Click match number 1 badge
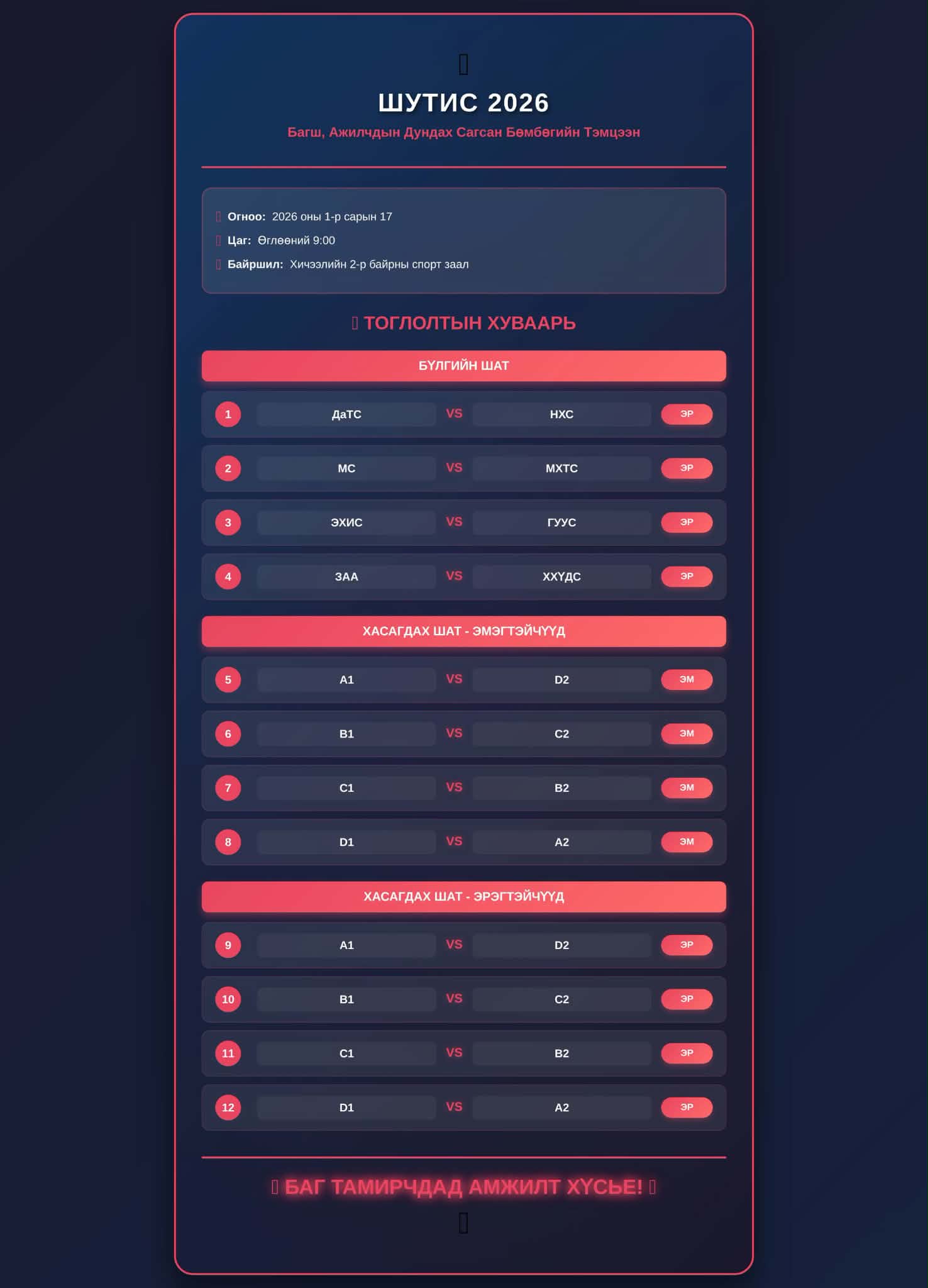 tap(228, 414)
